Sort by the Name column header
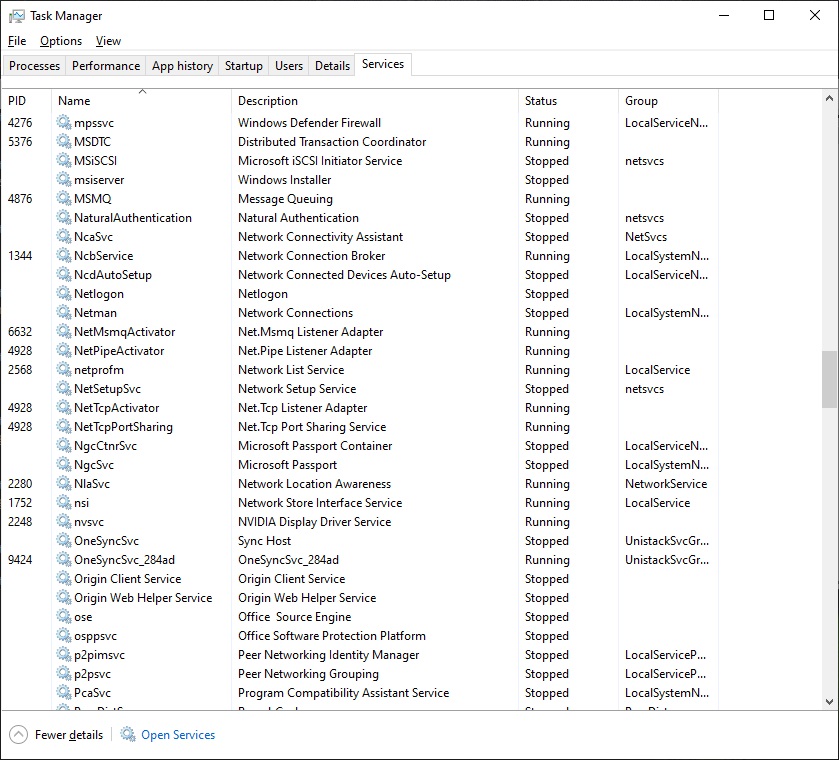 point(142,101)
